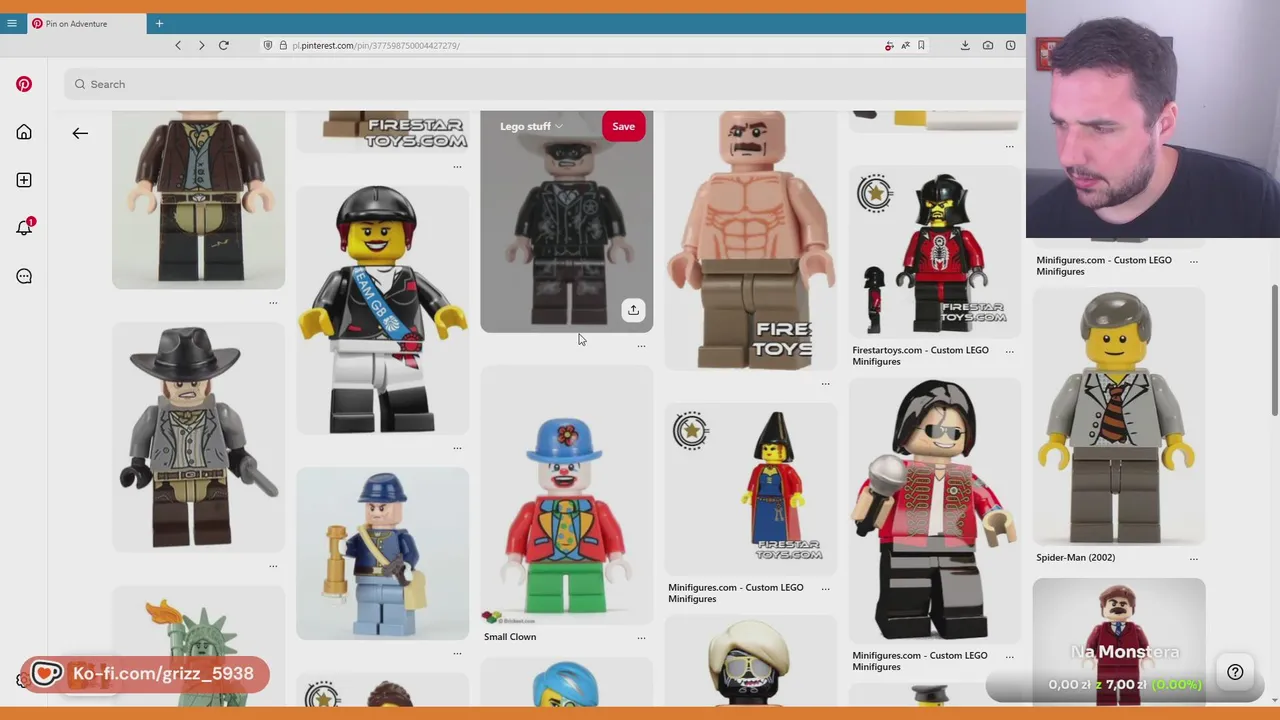Open the Statue of Liberty minifigure pin
This screenshot has height=720, width=1280.
point(198,646)
